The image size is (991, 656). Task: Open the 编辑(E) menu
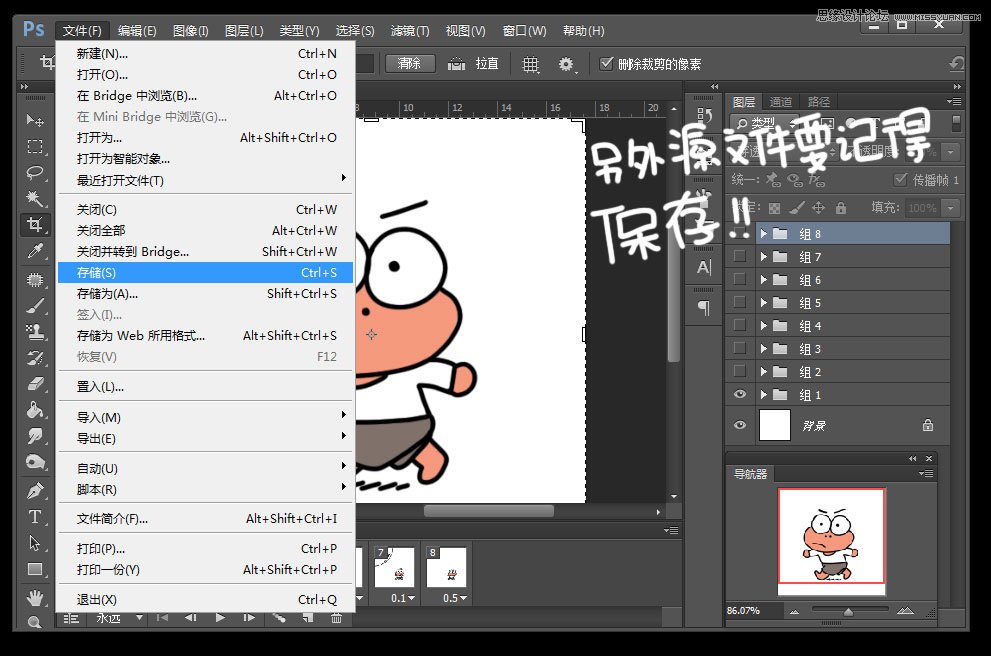[137, 30]
